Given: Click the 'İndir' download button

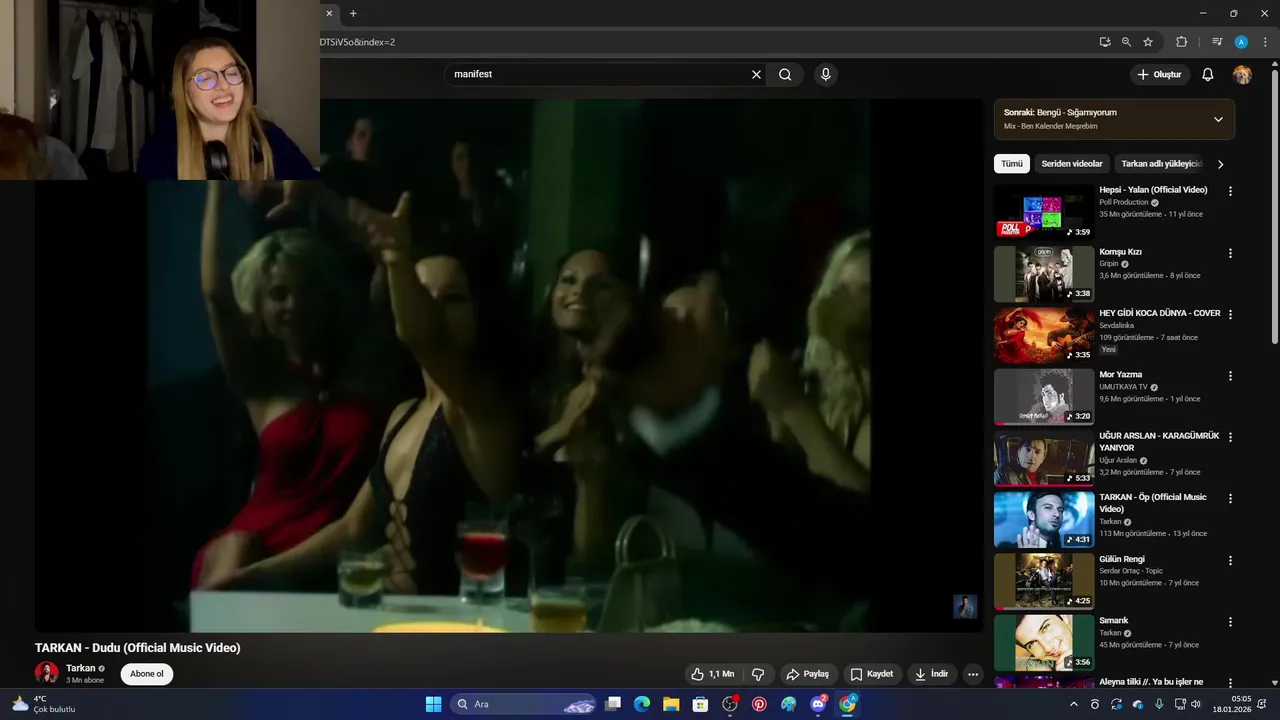Looking at the screenshot, I should 932,674.
